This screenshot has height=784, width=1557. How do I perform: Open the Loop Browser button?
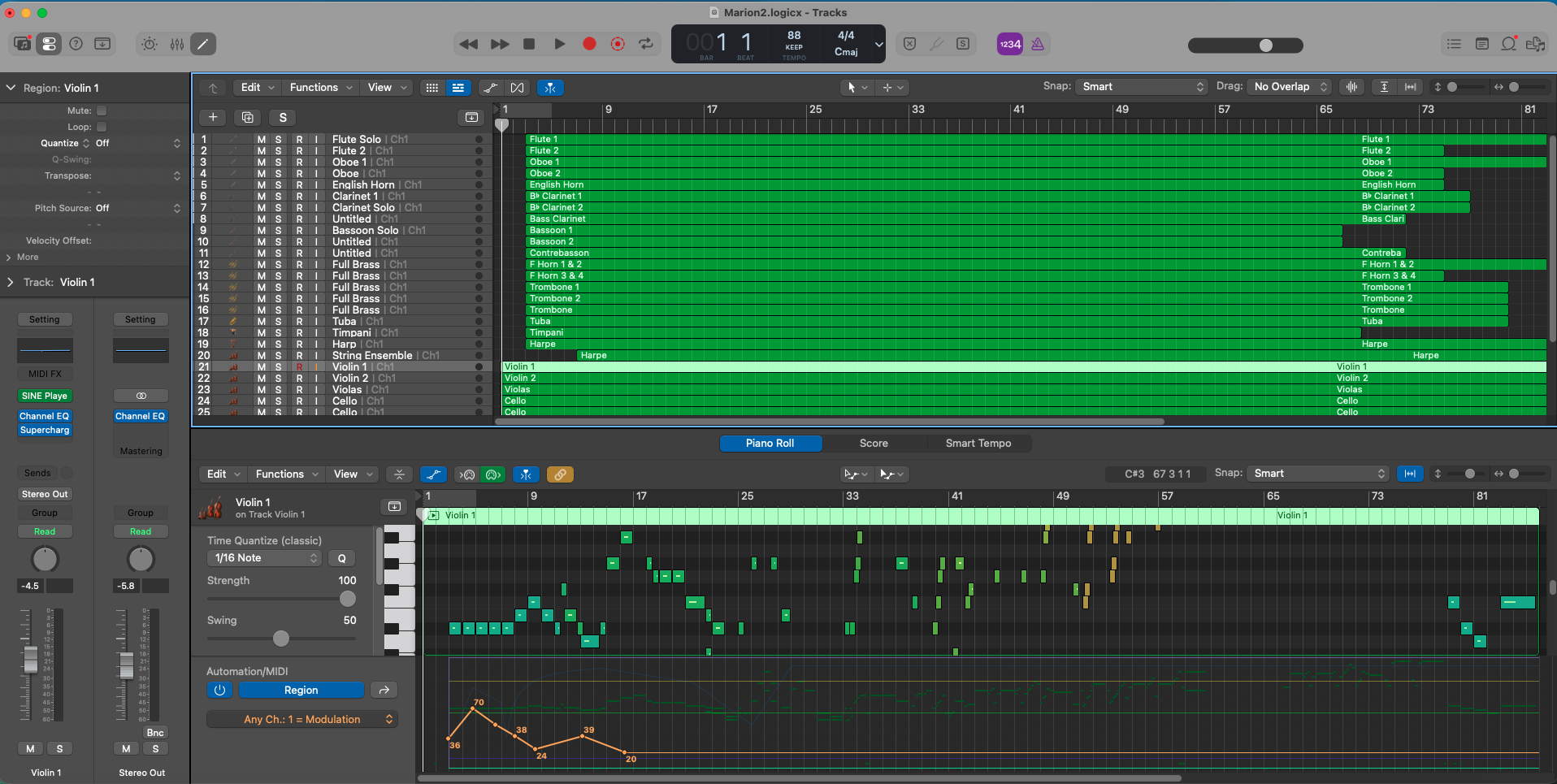coord(1509,44)
